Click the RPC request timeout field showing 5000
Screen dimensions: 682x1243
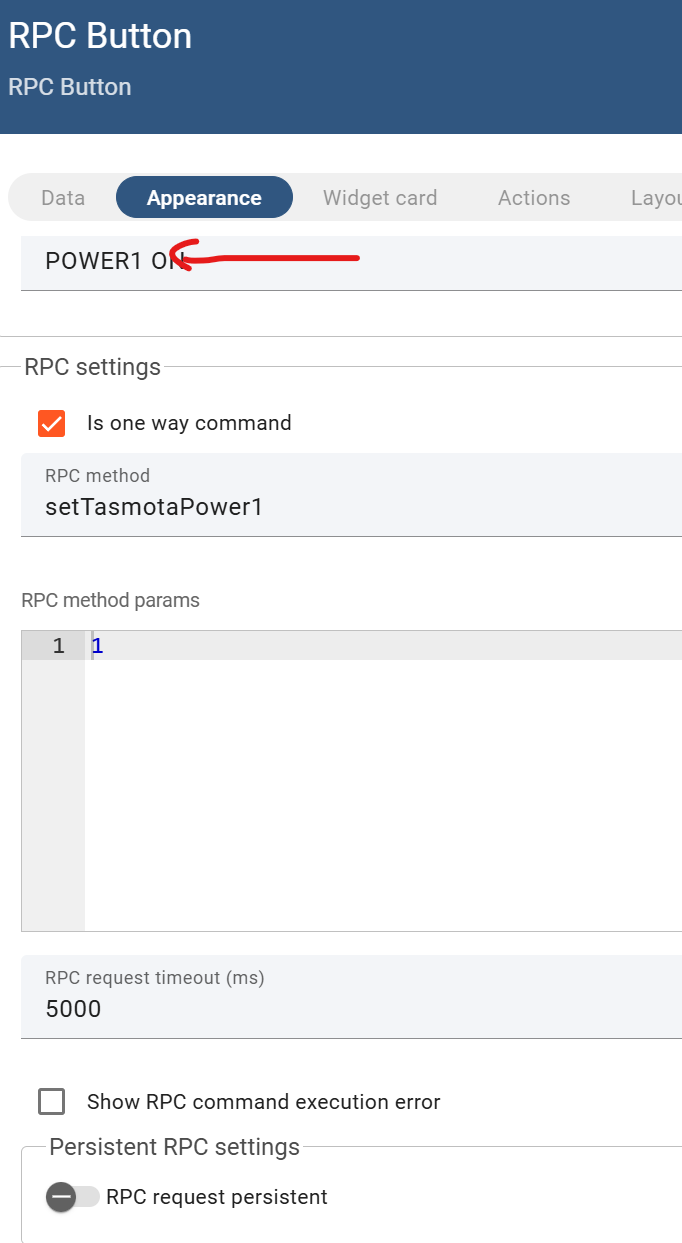[351, 997]
